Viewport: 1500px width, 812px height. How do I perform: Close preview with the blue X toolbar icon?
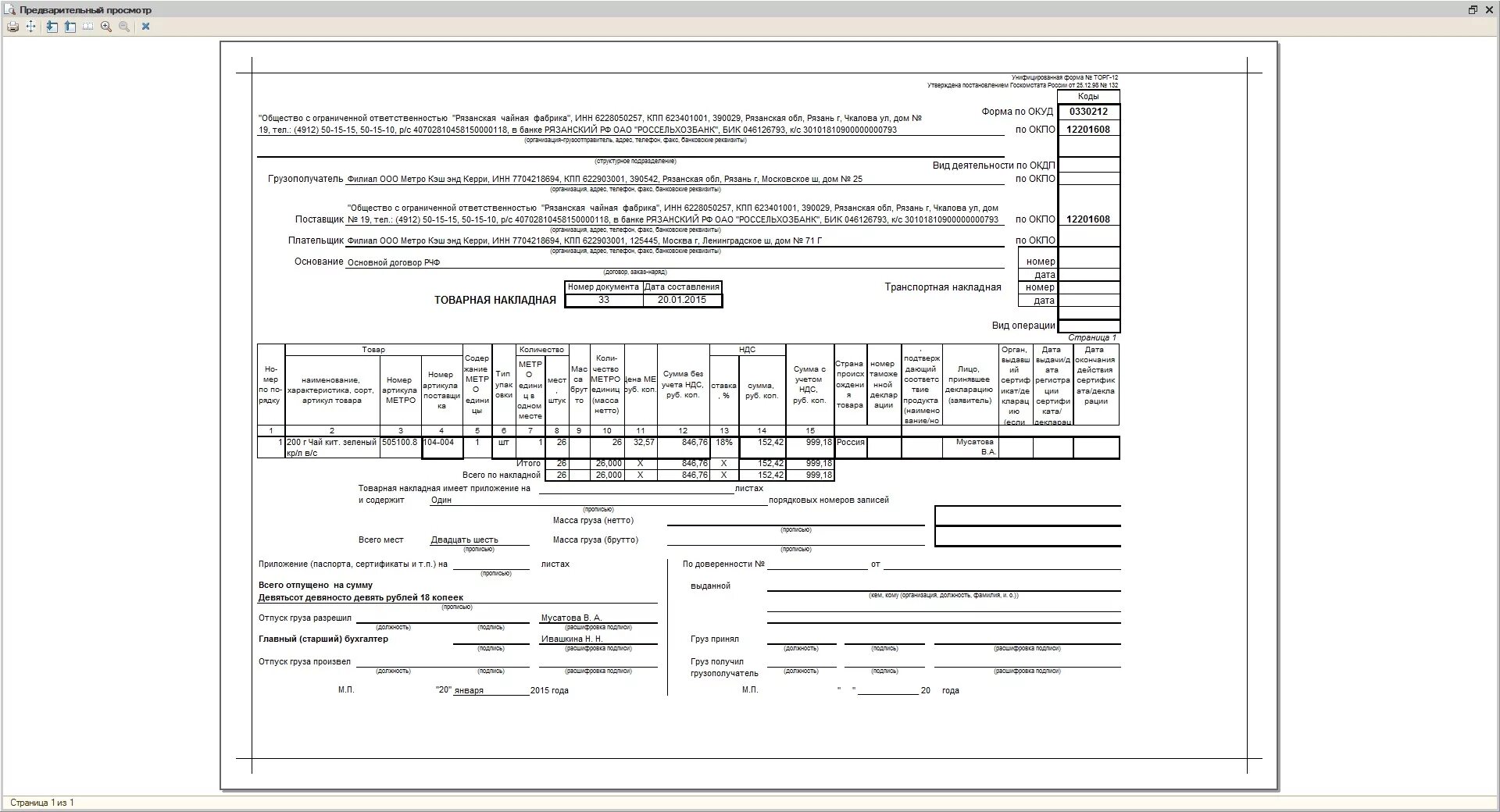click(145, 27)
